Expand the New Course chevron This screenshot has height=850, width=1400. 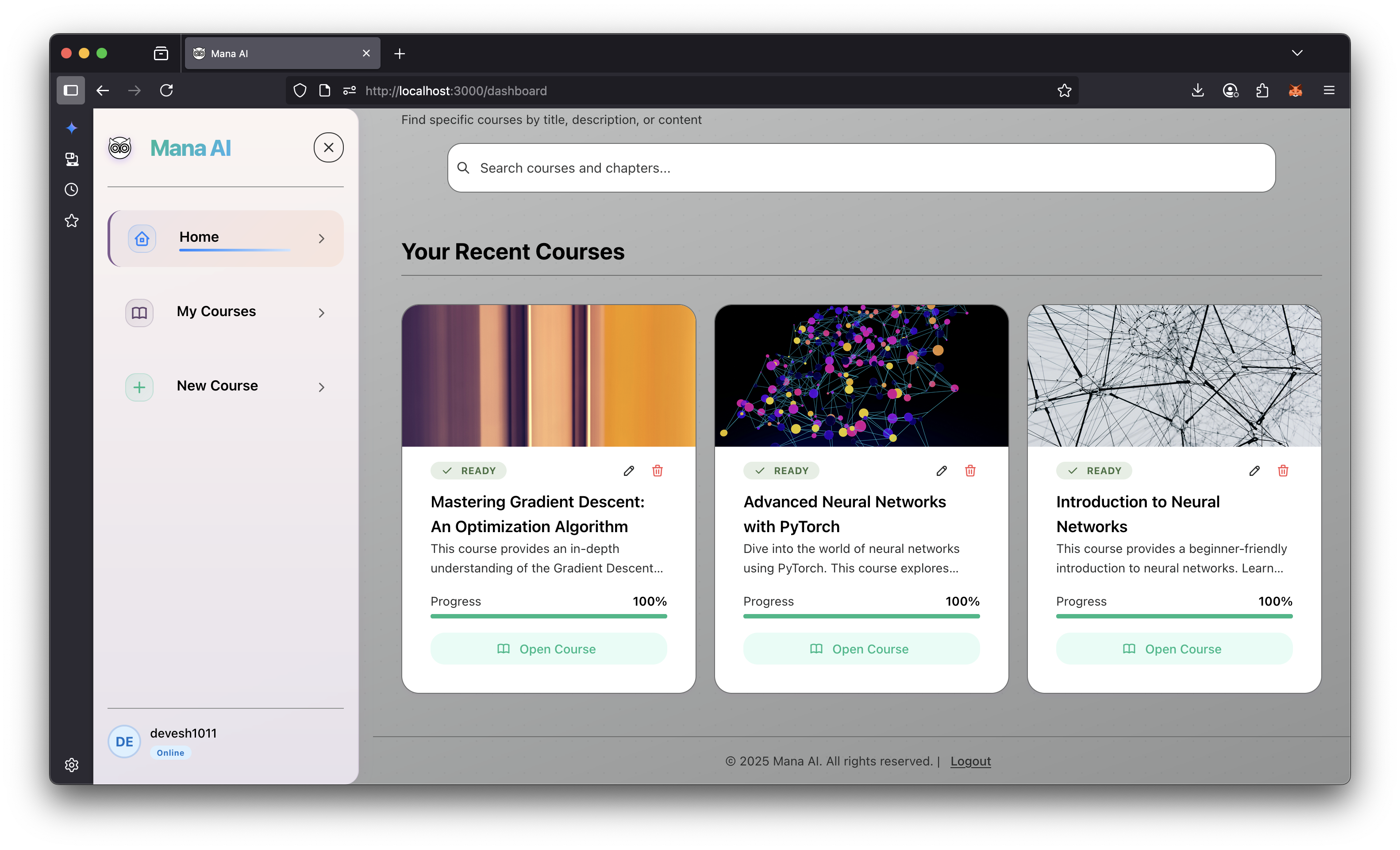point(322,387)
